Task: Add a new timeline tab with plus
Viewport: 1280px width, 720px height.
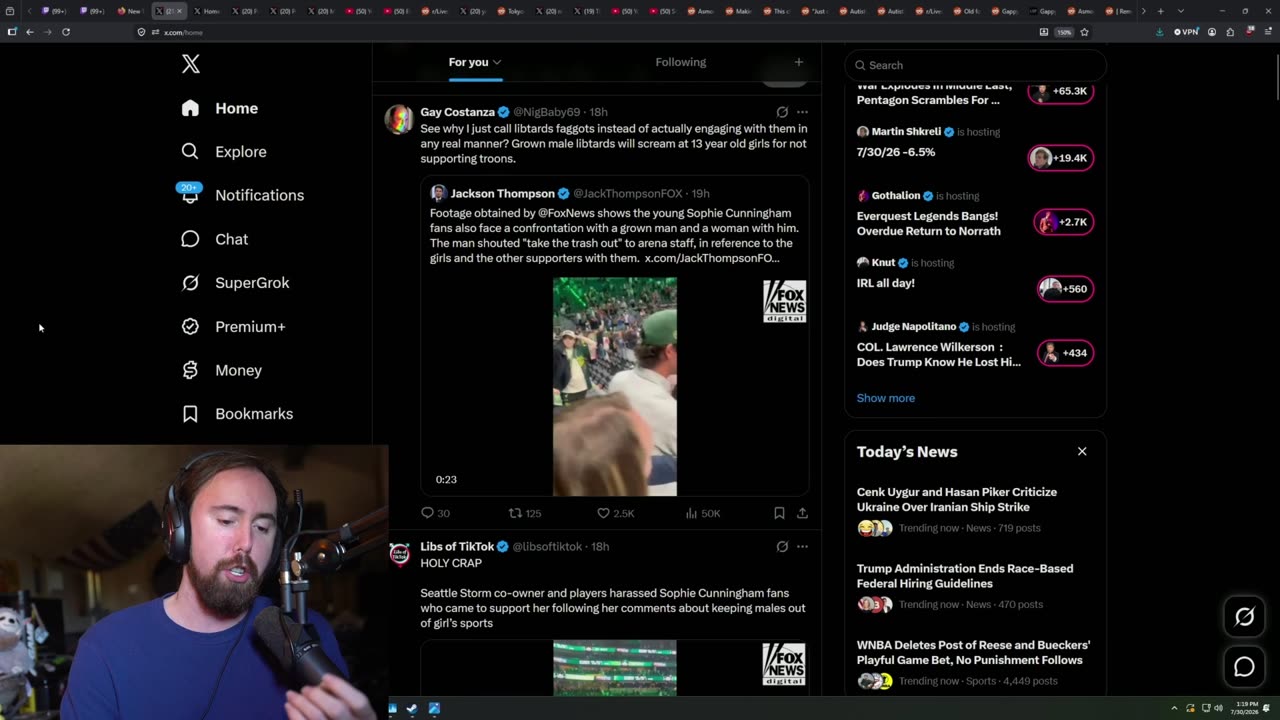Action: [798, 62]
